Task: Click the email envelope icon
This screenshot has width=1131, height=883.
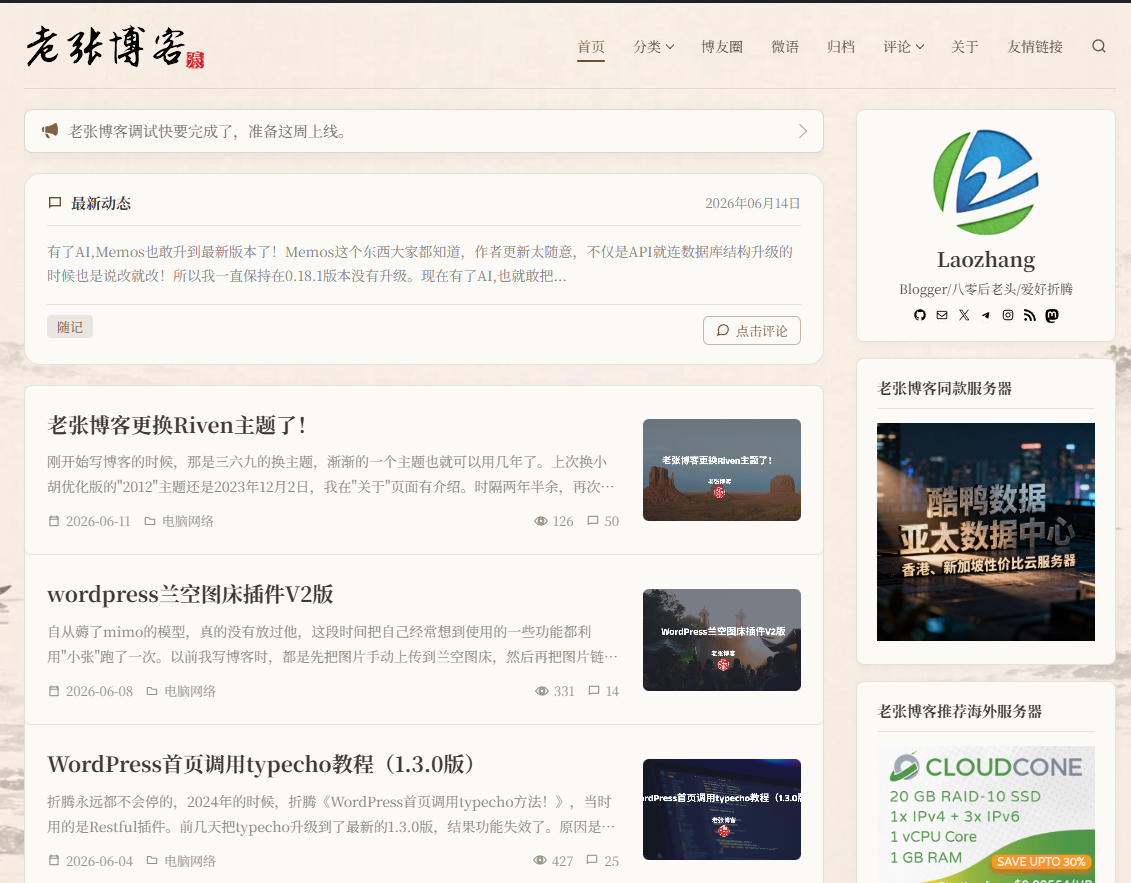Action: (942, 315)
